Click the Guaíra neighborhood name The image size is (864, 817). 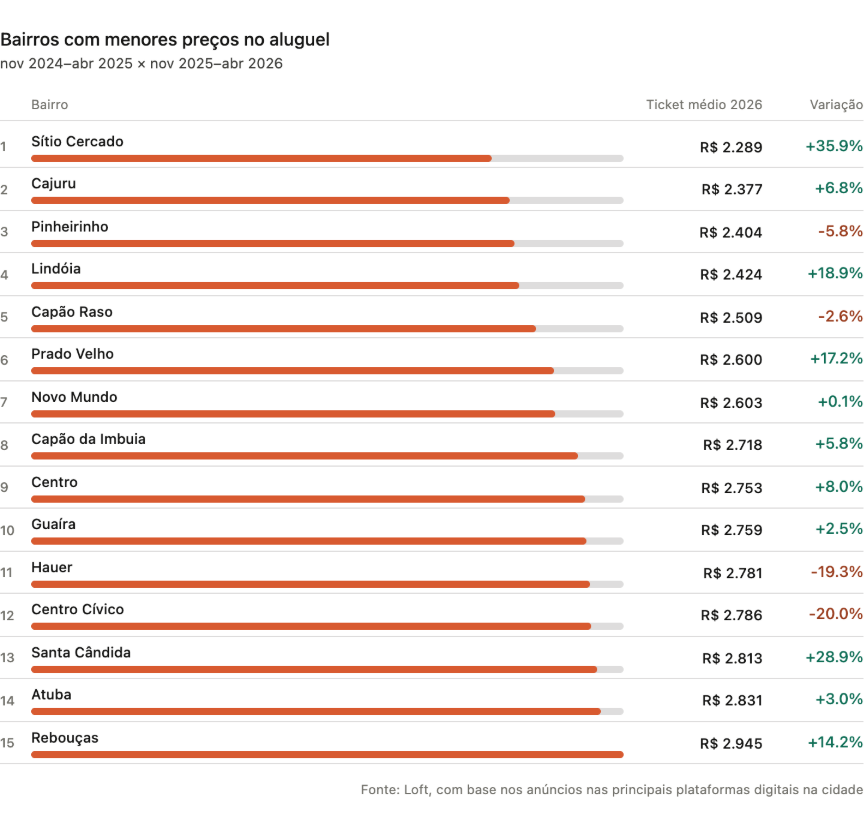coord(53,524)
